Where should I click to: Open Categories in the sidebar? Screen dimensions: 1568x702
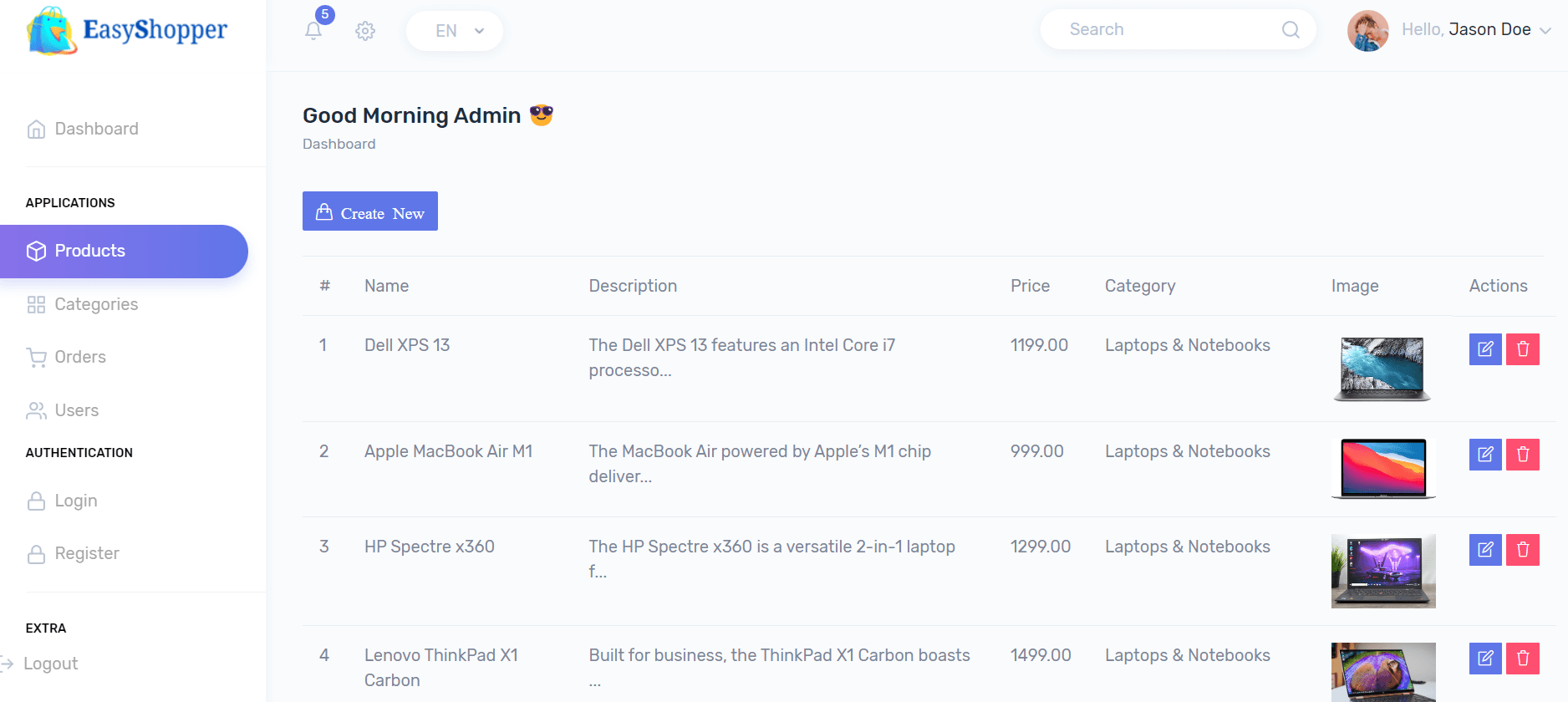click(82, 304)
